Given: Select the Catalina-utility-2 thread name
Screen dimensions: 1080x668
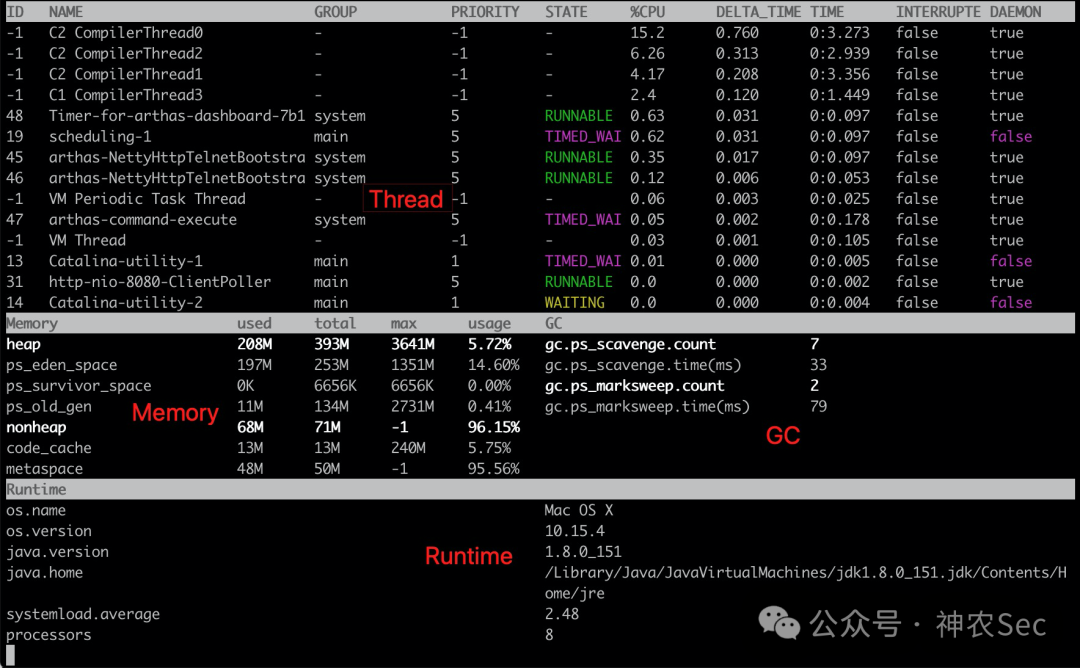Looking at the screenshot, I should coord(125,302).
